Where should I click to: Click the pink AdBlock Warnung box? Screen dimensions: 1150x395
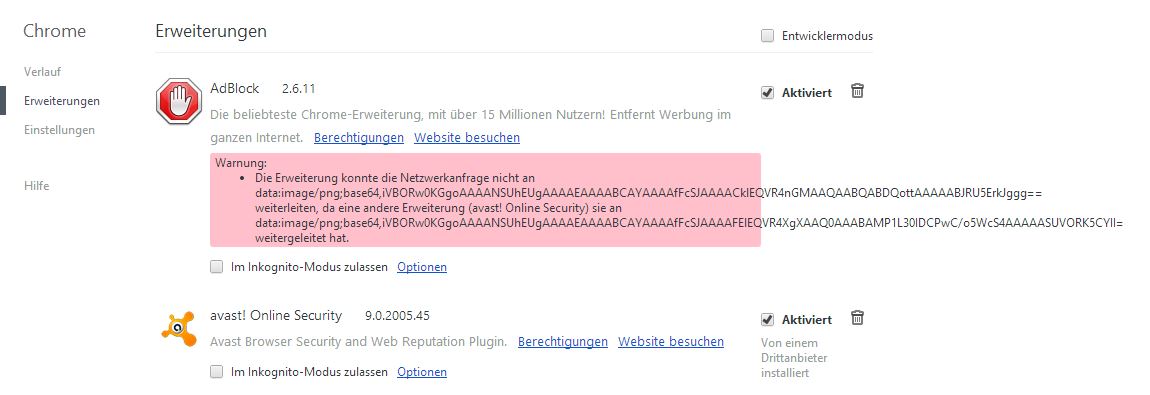point(486,199)
